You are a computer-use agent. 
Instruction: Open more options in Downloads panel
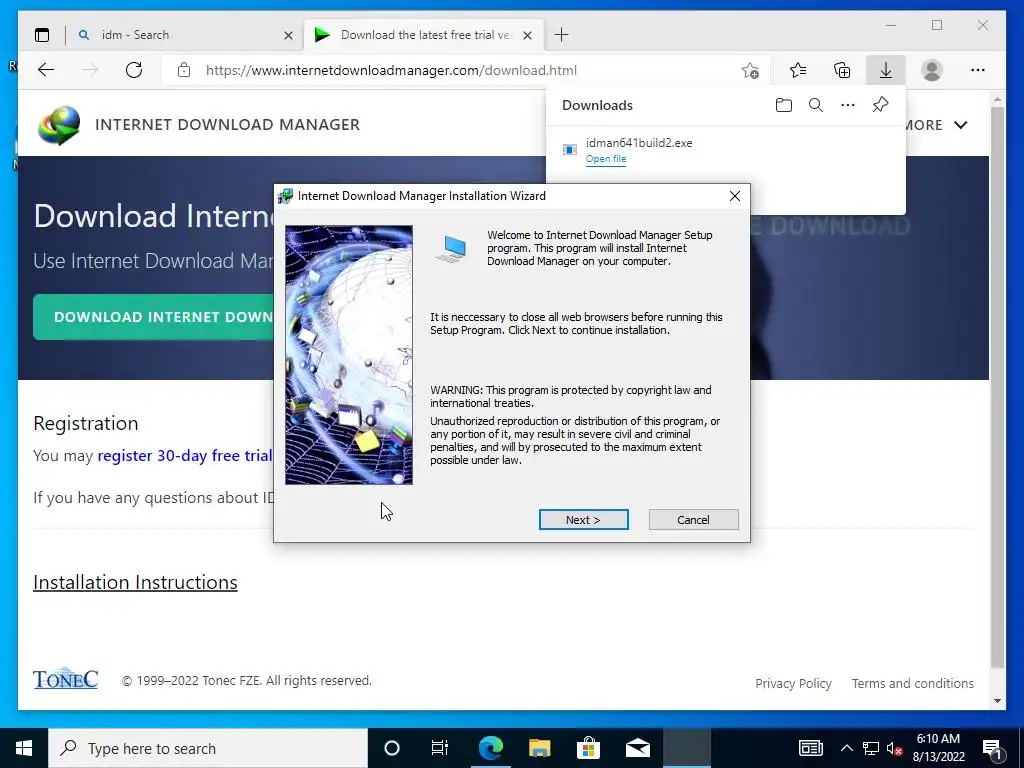(848, 105)
